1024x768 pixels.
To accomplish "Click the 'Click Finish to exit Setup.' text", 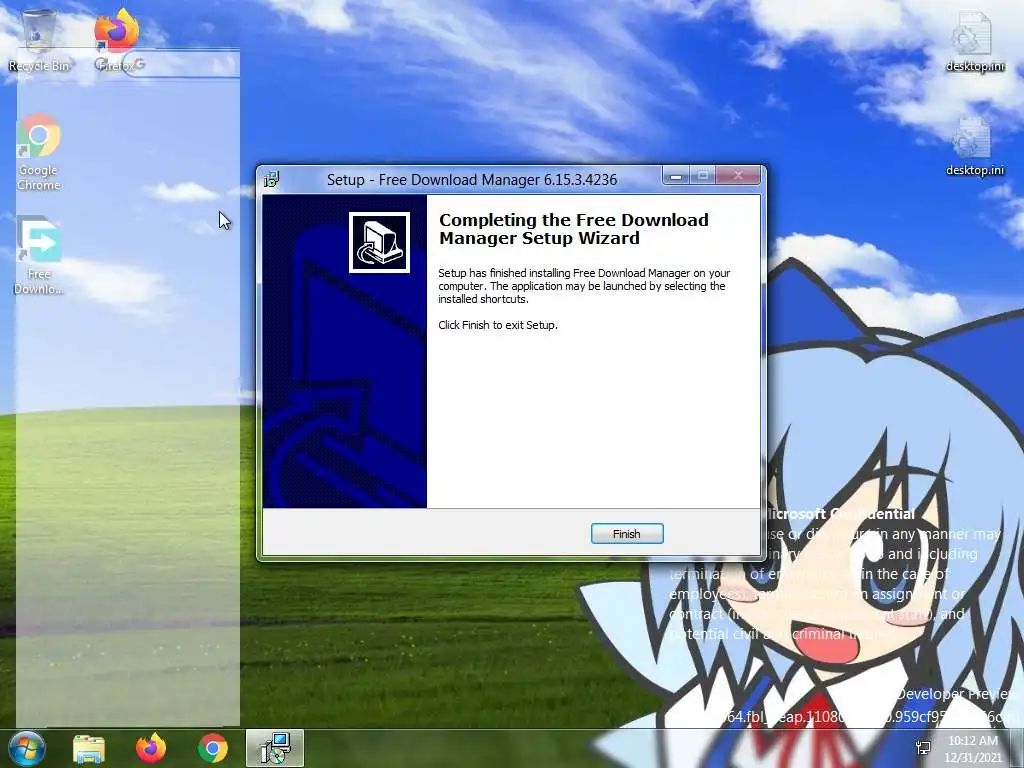I will (x=498, y=325).
